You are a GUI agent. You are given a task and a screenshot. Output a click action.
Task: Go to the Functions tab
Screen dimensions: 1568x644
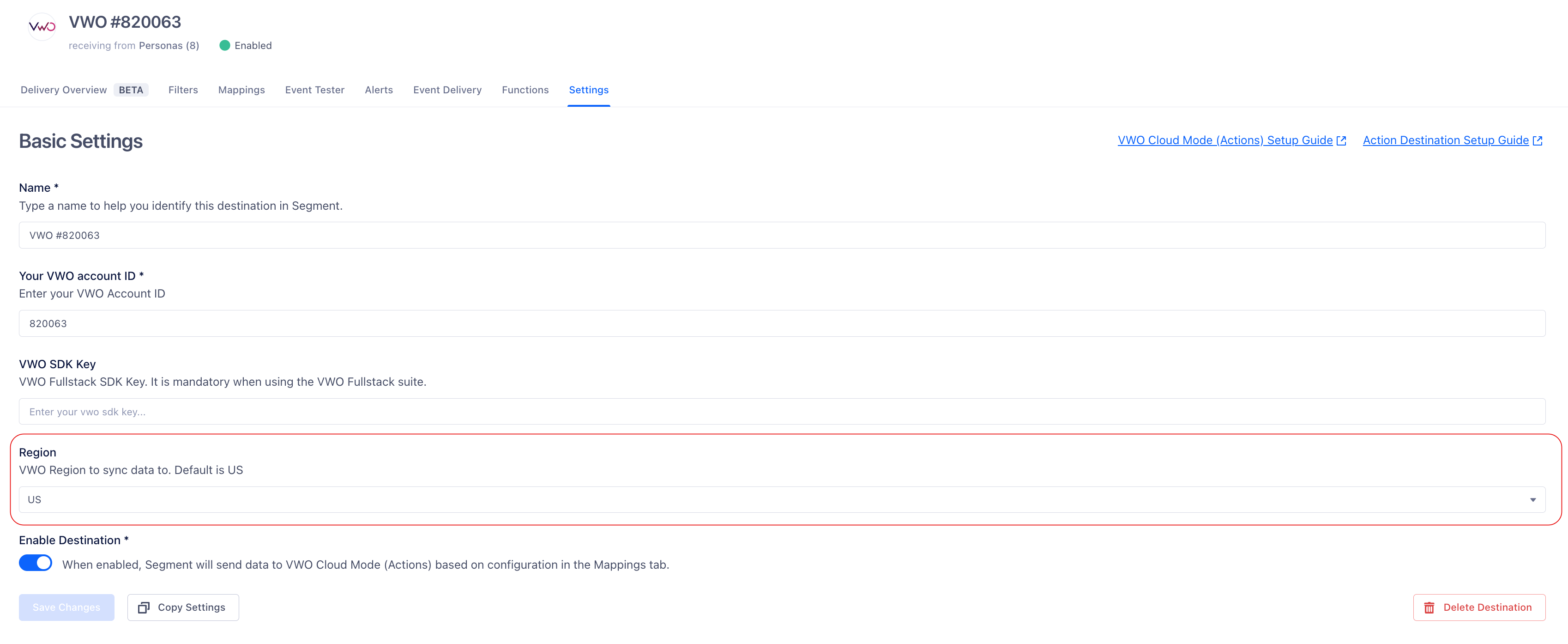point(525,90)
